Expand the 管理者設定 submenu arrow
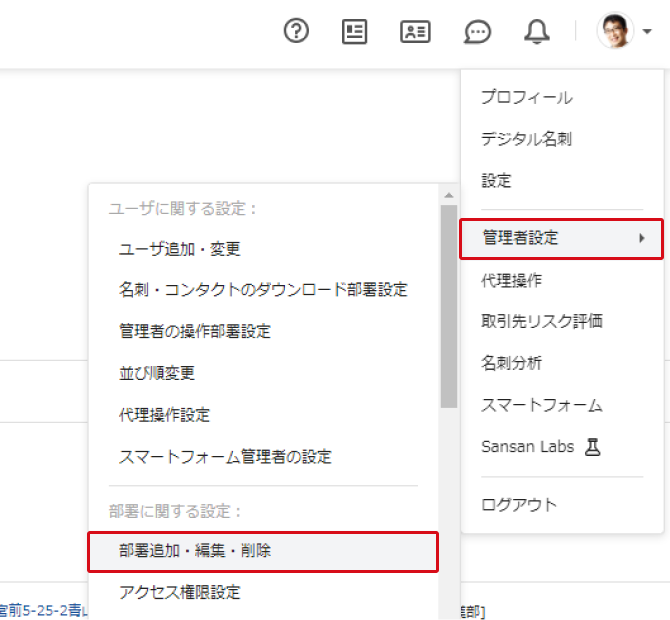 tap(642, 238)
